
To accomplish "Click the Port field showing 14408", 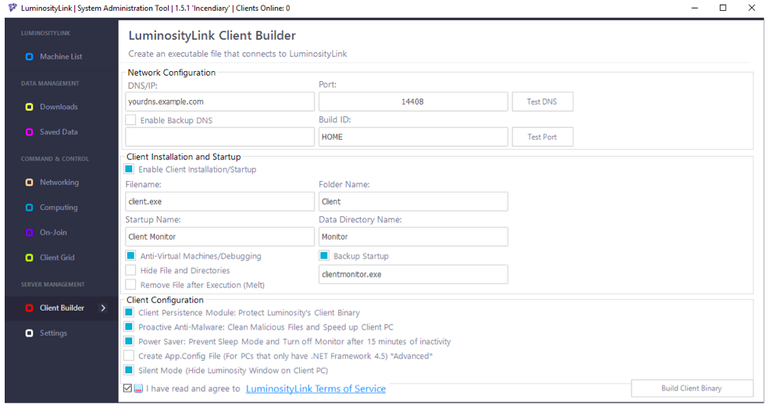I will tap(413, 102).
